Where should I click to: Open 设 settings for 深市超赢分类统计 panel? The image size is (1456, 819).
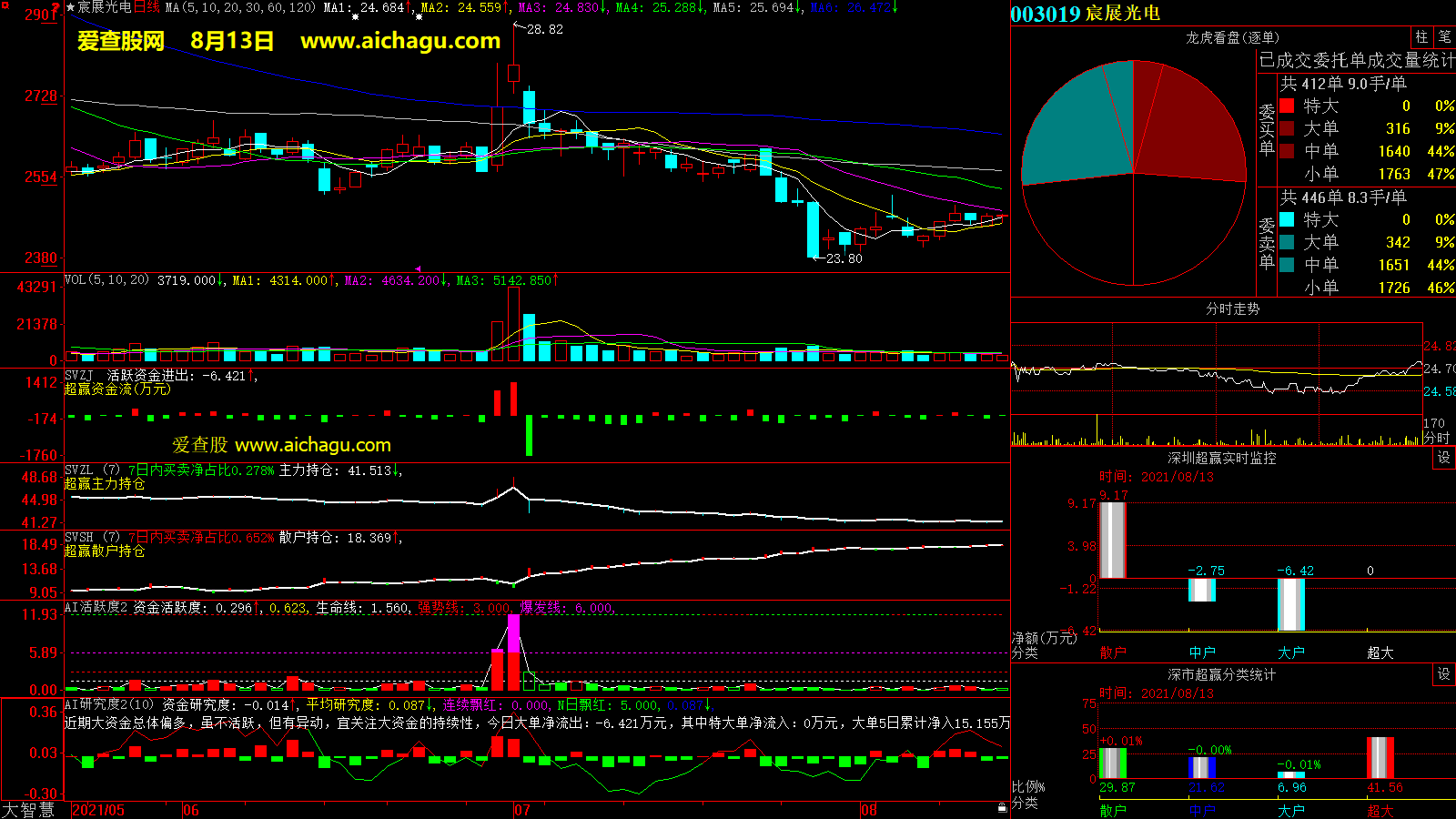click(1444, 674)
